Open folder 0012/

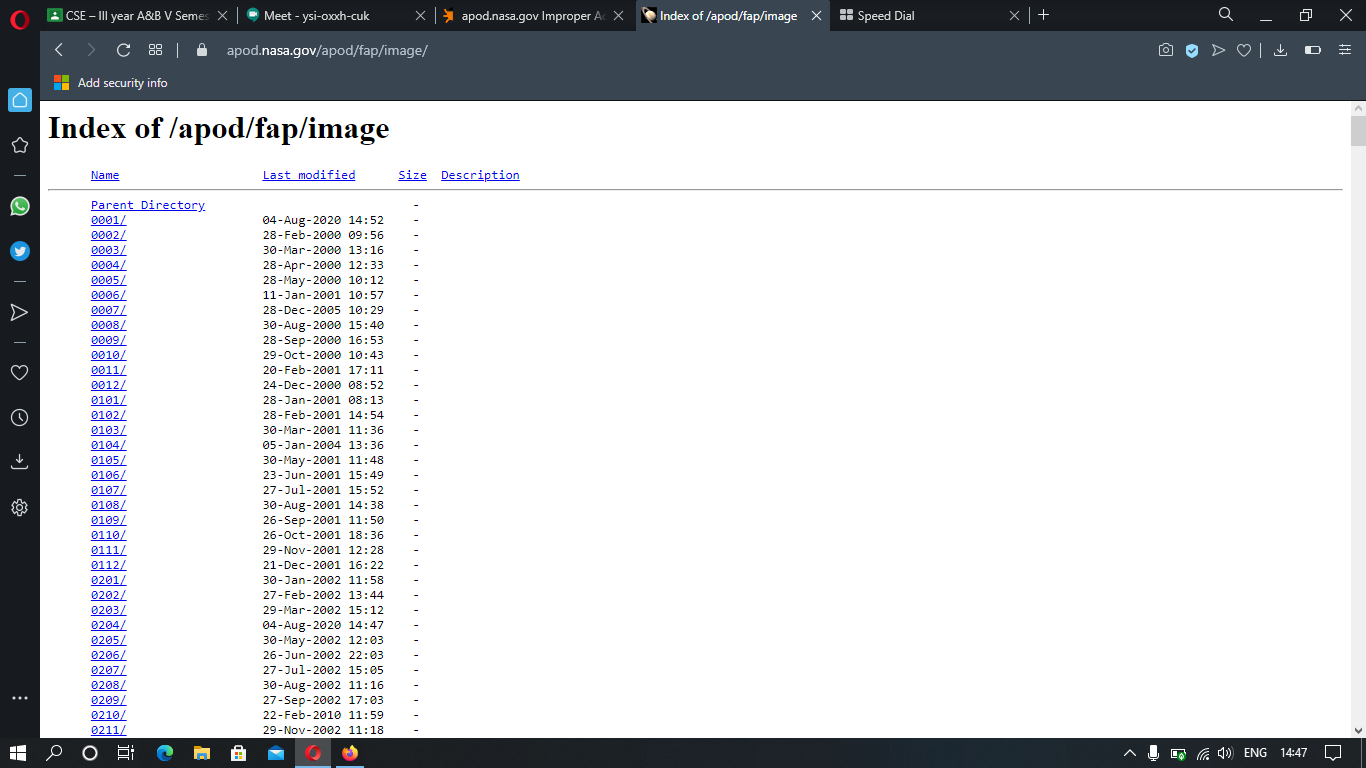pos(109,385)
